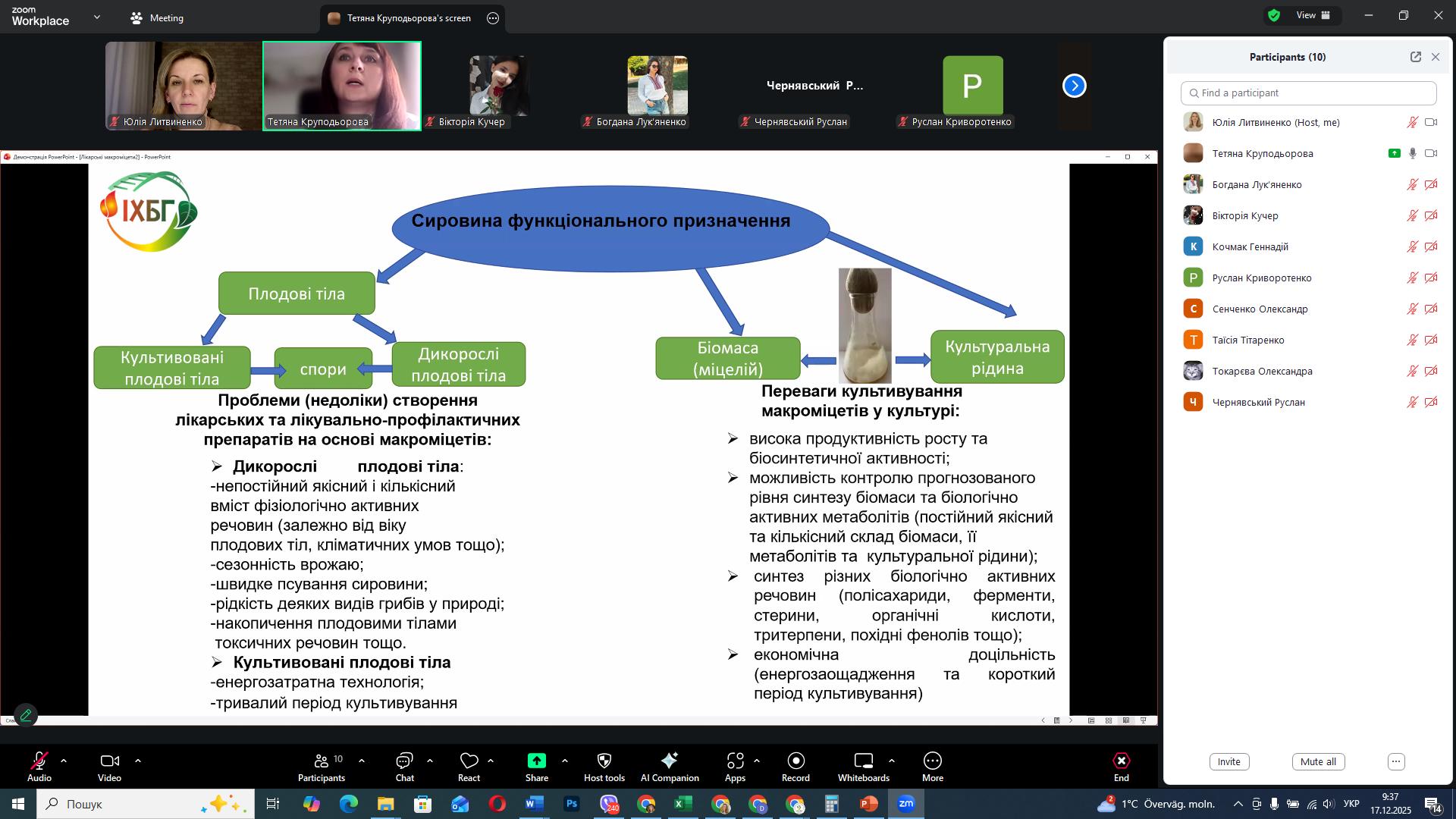Click green Share screen icon
Viewport: 1456px width, 819px height.
point(536,761)
